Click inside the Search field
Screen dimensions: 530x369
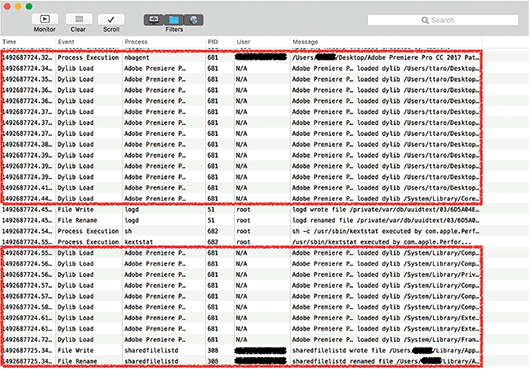(x=443, y=20)
